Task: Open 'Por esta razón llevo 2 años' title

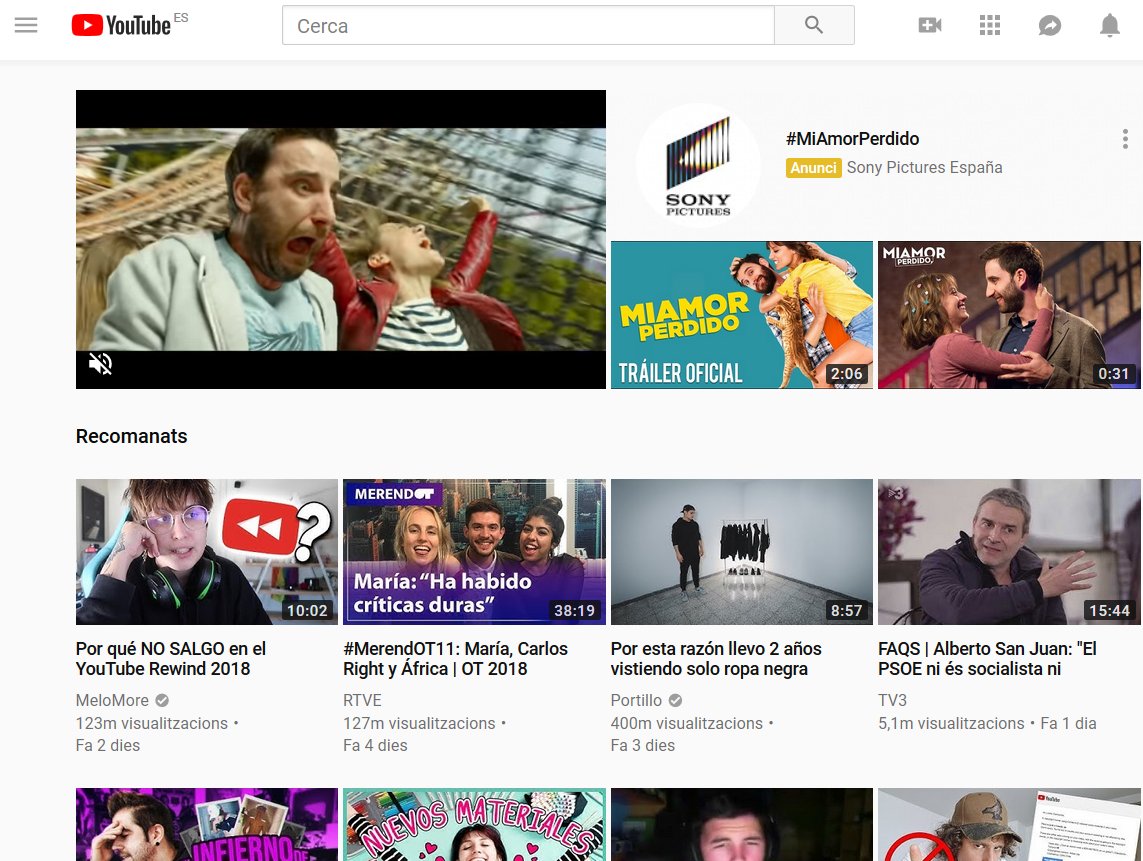Action: [x=716, y=659]
